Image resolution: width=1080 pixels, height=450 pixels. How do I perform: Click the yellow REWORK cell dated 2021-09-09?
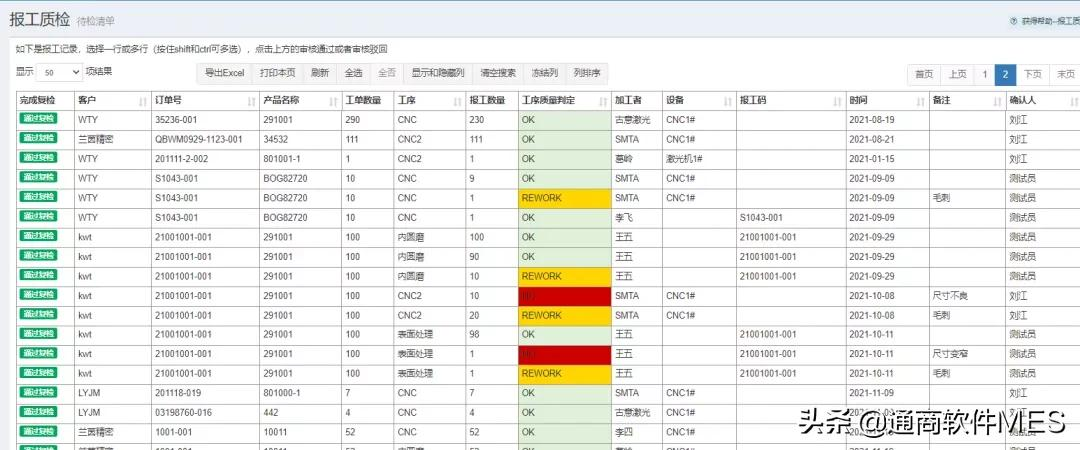(x=565, y=198)
